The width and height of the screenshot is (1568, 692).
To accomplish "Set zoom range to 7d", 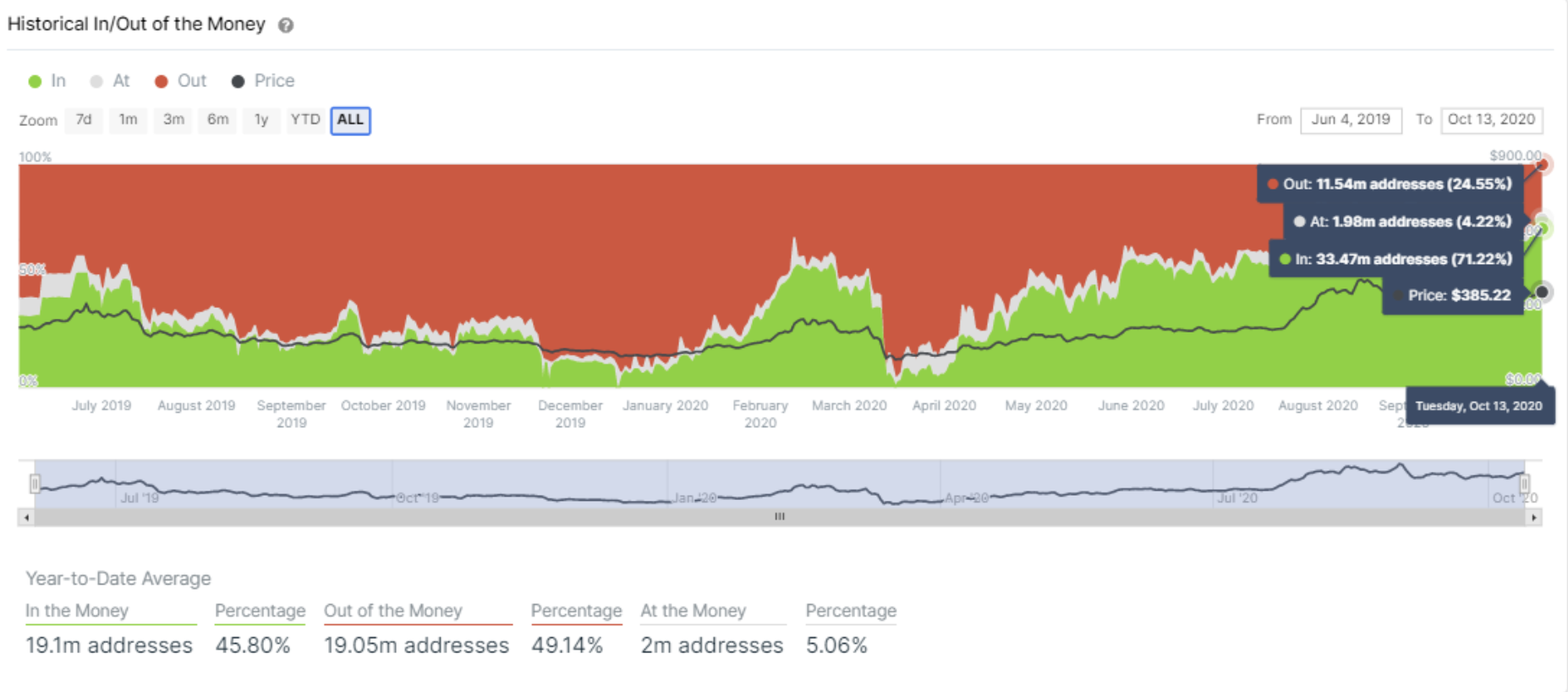I will 84,120.
